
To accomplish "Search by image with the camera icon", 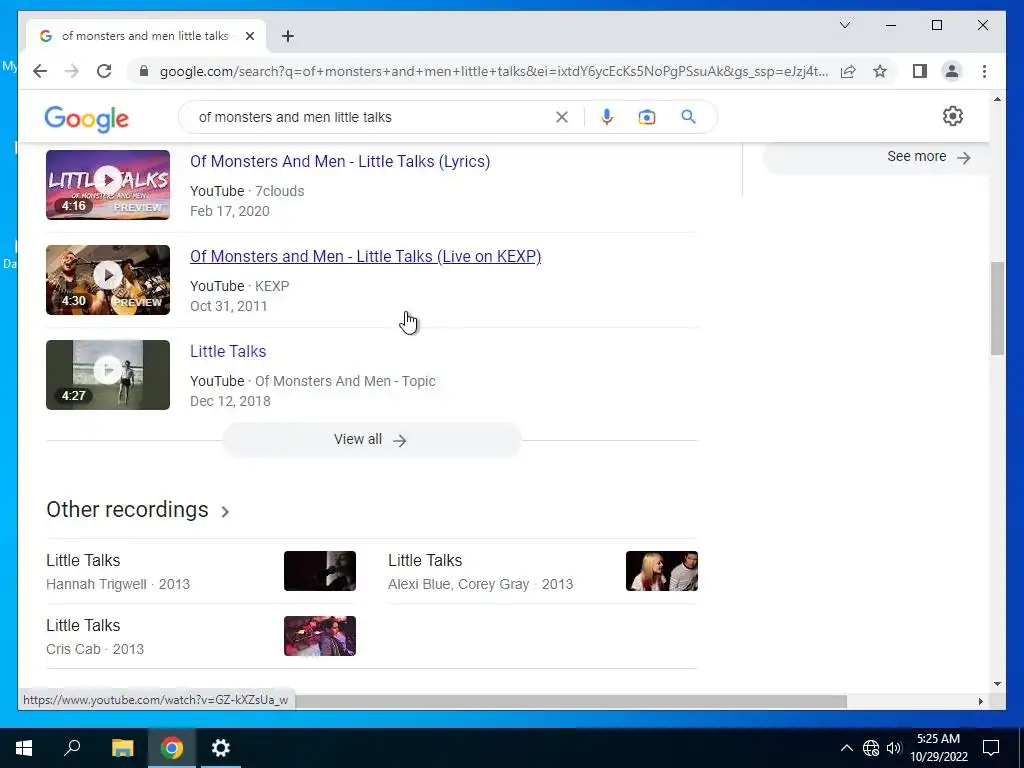I will [647, 117].
